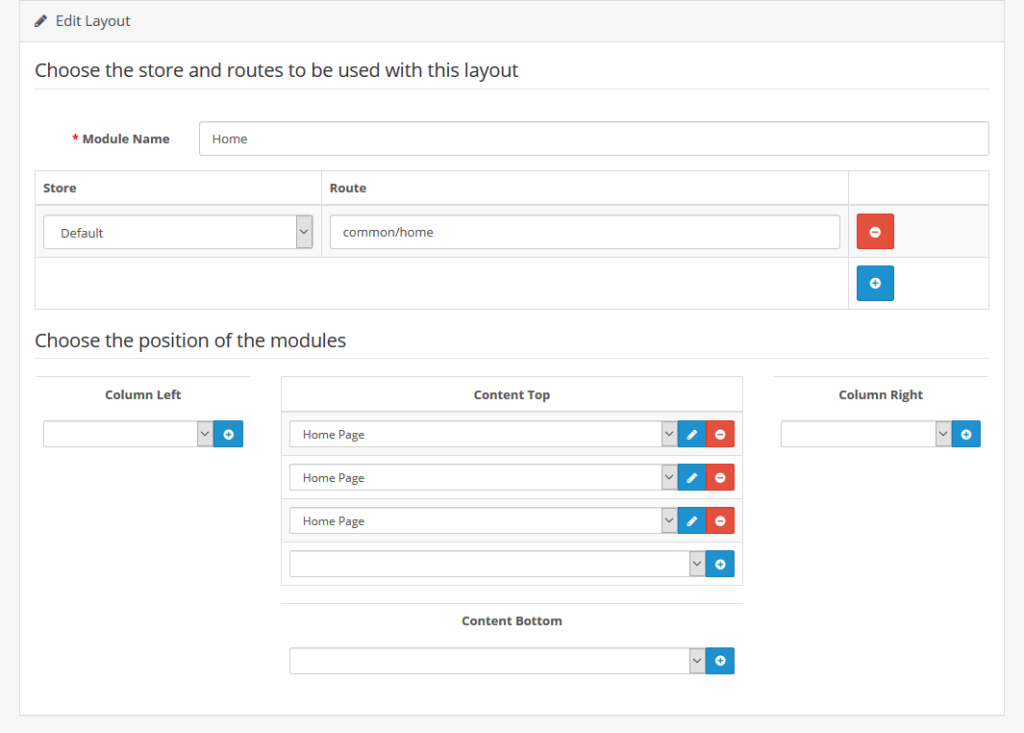Open the Column Left module dropdown
The image size is (1024, 733).
[128, 434]
